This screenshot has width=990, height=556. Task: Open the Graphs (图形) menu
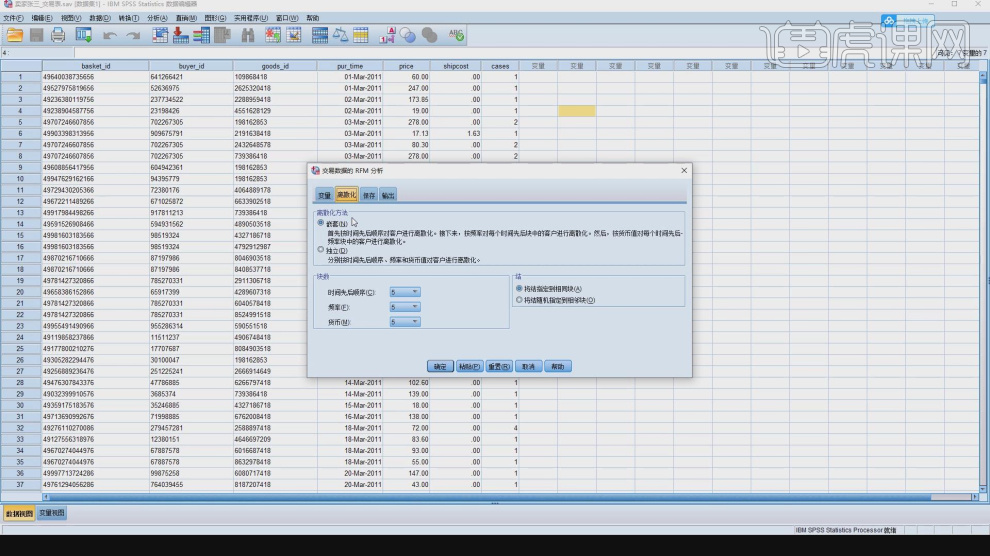[x=215, y=18]
